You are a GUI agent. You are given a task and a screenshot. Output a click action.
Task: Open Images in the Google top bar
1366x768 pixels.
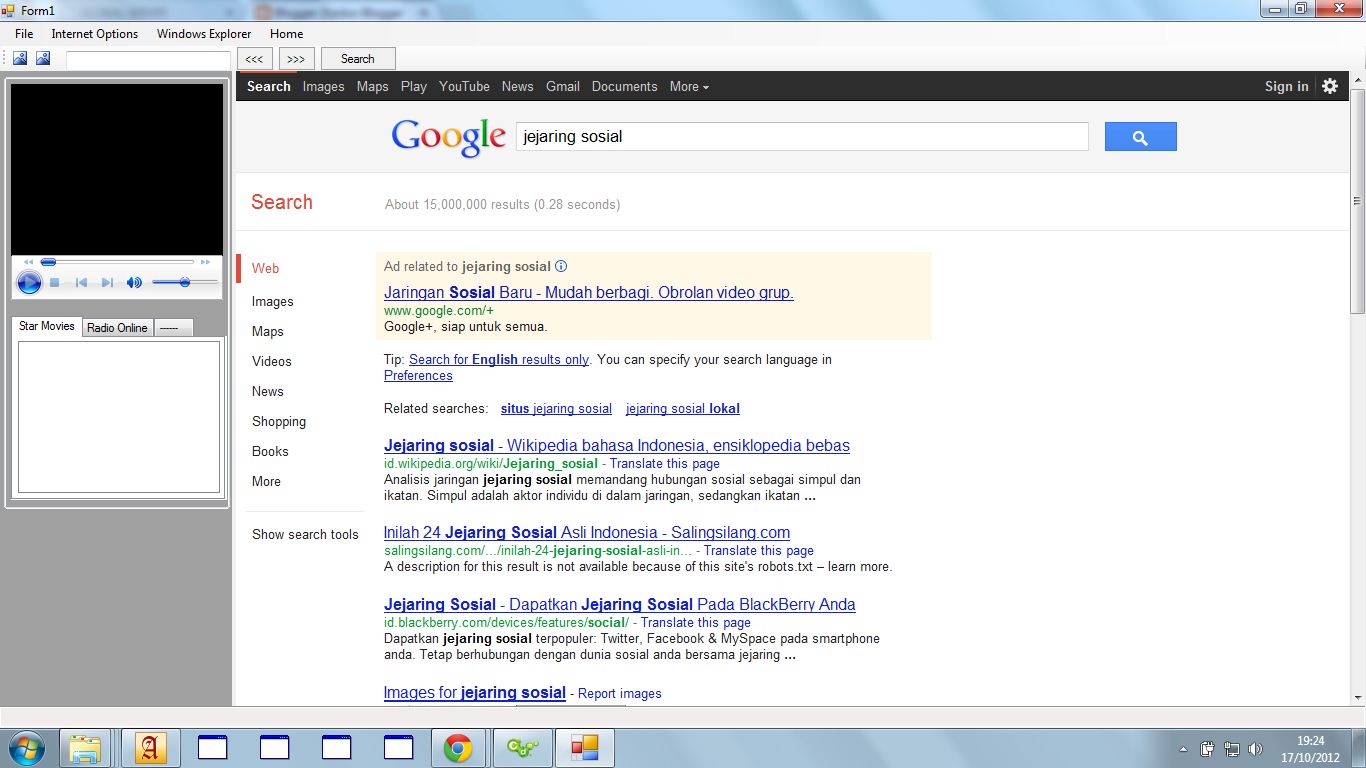point(323,87)
